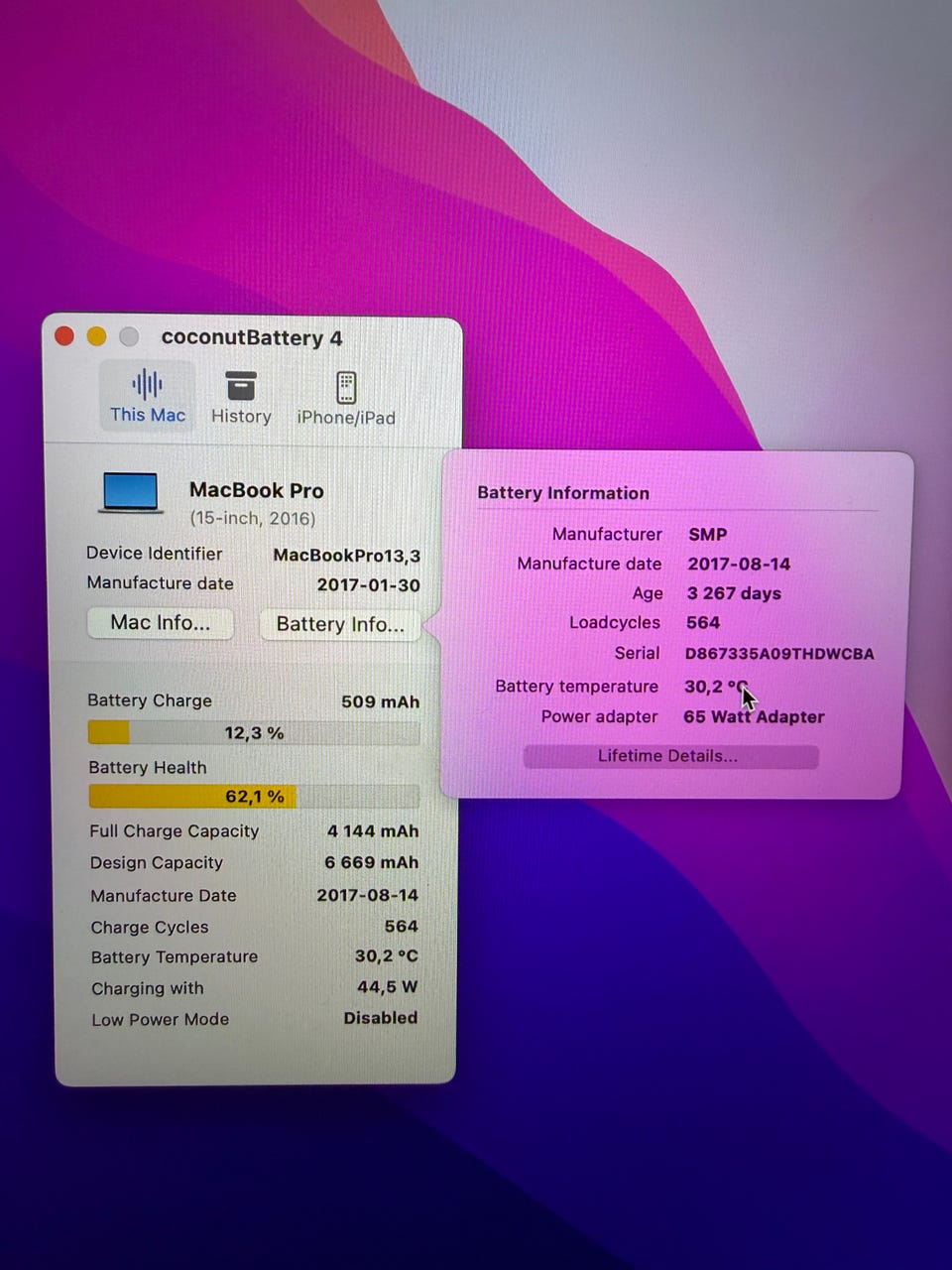
Task: Click the Low Power Mode label
Action: [x=161, y=1019]
